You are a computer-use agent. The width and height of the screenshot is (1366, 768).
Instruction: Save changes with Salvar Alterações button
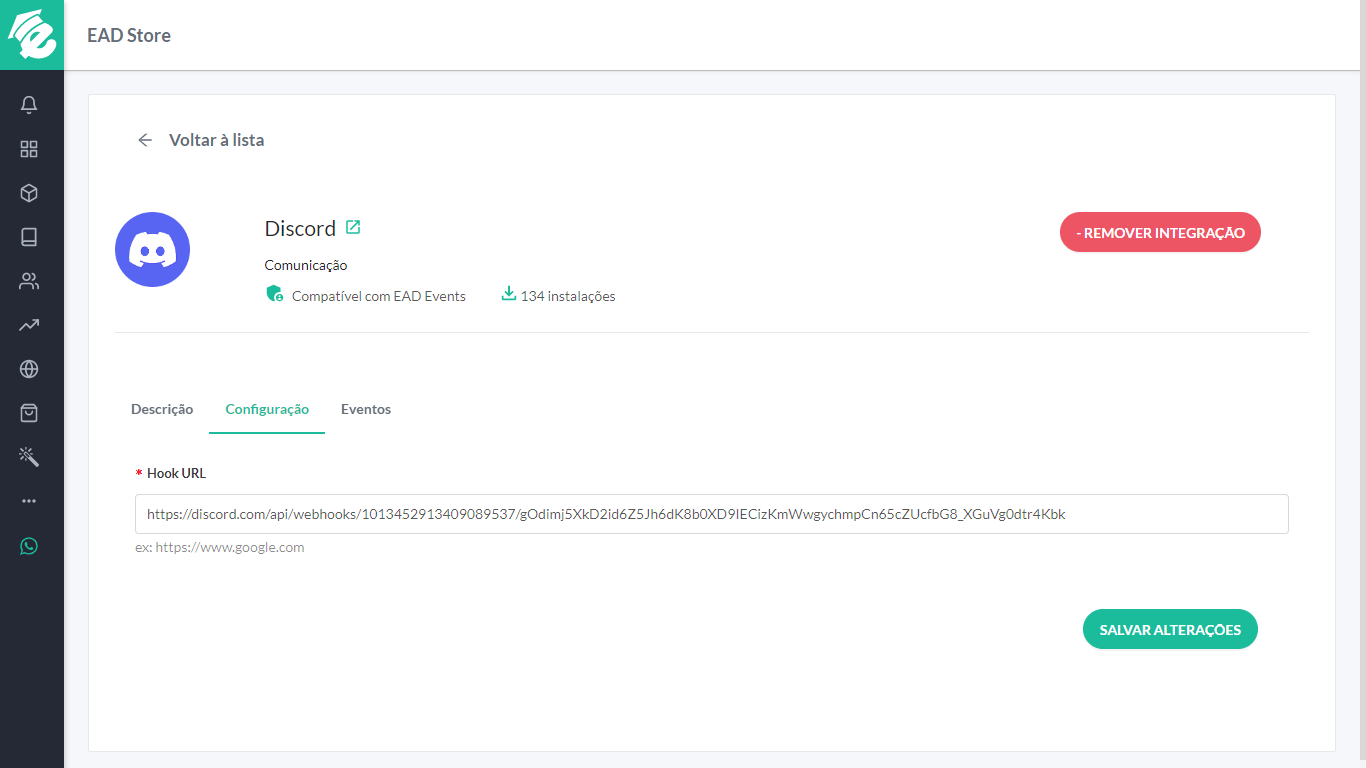coord(1170,630)
